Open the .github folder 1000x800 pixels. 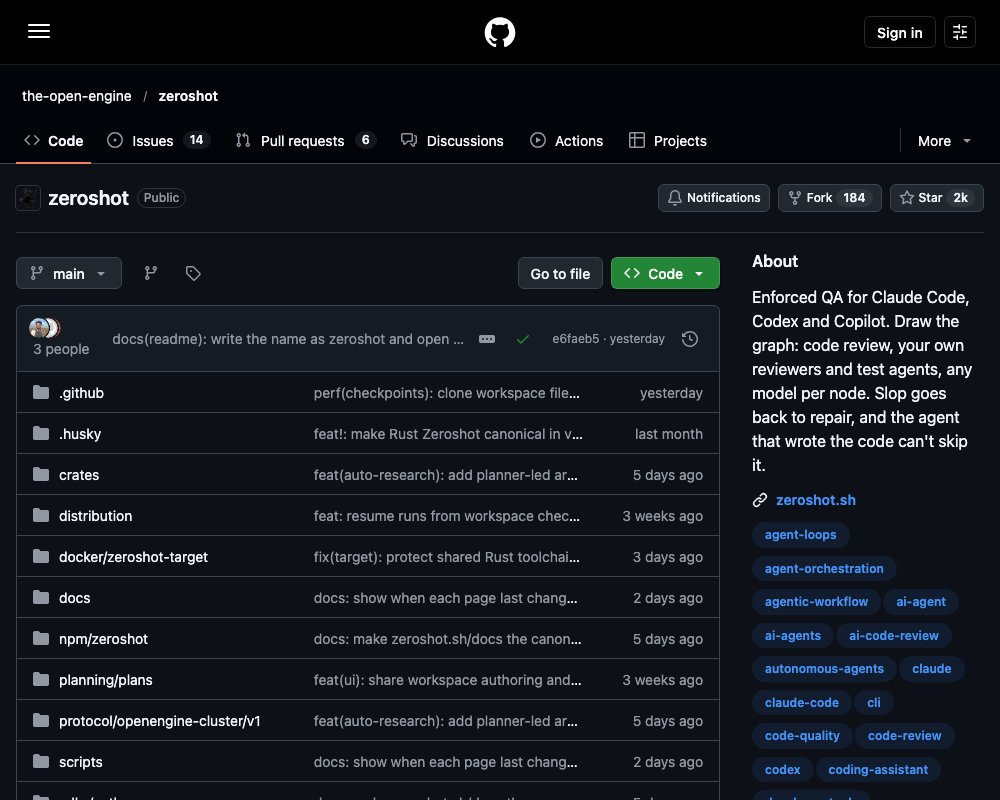pos(81,393)
